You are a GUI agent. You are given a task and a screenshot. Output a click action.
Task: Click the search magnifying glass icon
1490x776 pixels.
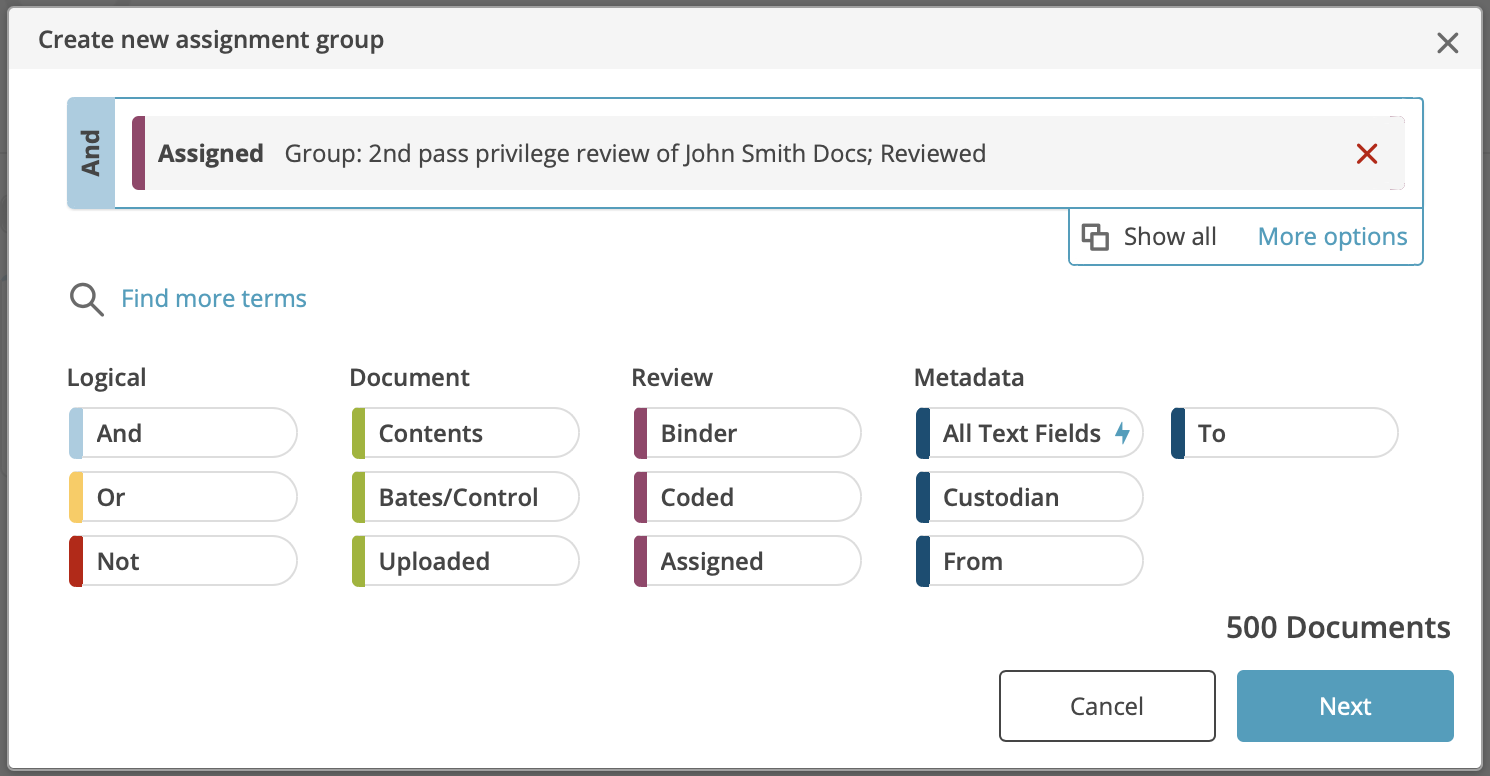tap(86, 299)
